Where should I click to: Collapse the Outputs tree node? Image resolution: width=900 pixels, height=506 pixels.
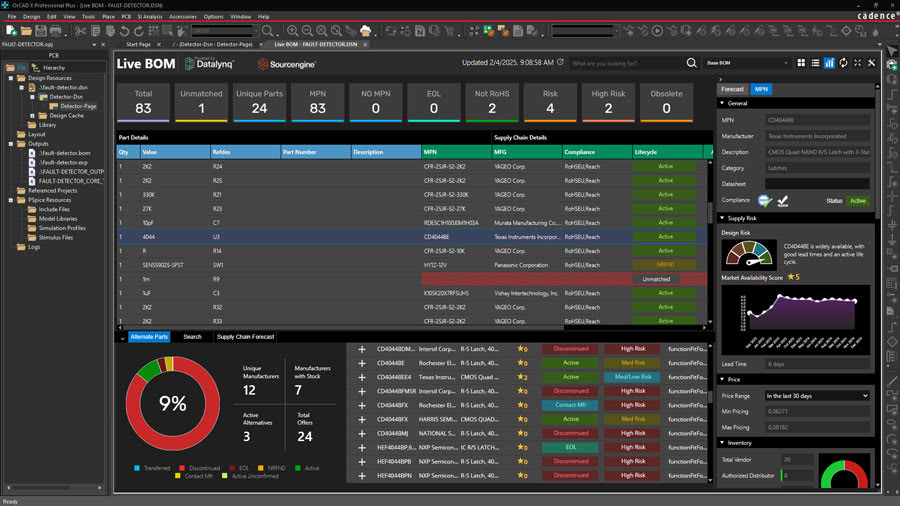tap(10, 144)
